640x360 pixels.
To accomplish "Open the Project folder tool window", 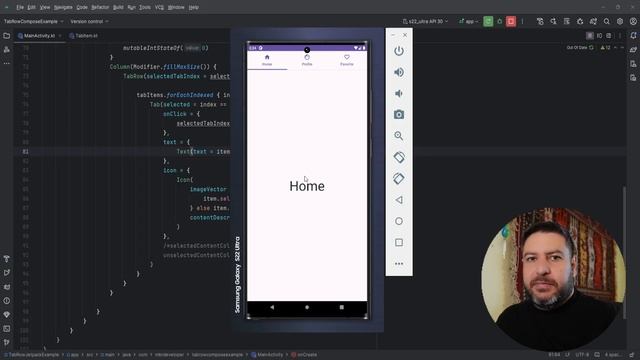I will click(x=7, y=36).
